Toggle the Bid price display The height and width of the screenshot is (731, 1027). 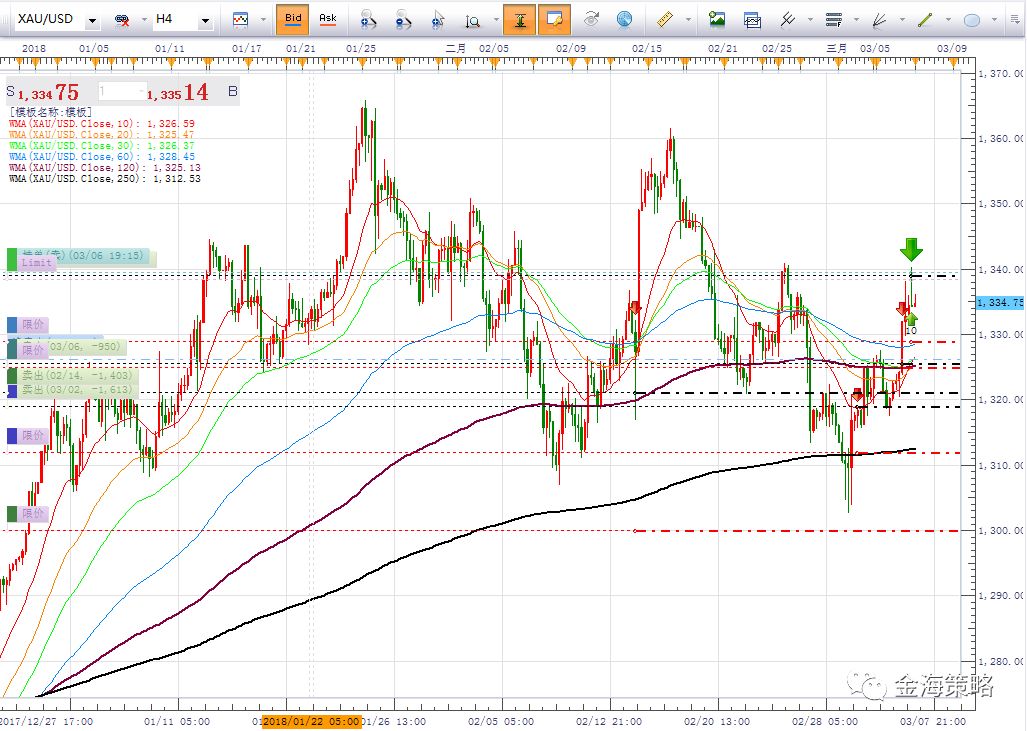pyautogui.click(x=293, y=19)
